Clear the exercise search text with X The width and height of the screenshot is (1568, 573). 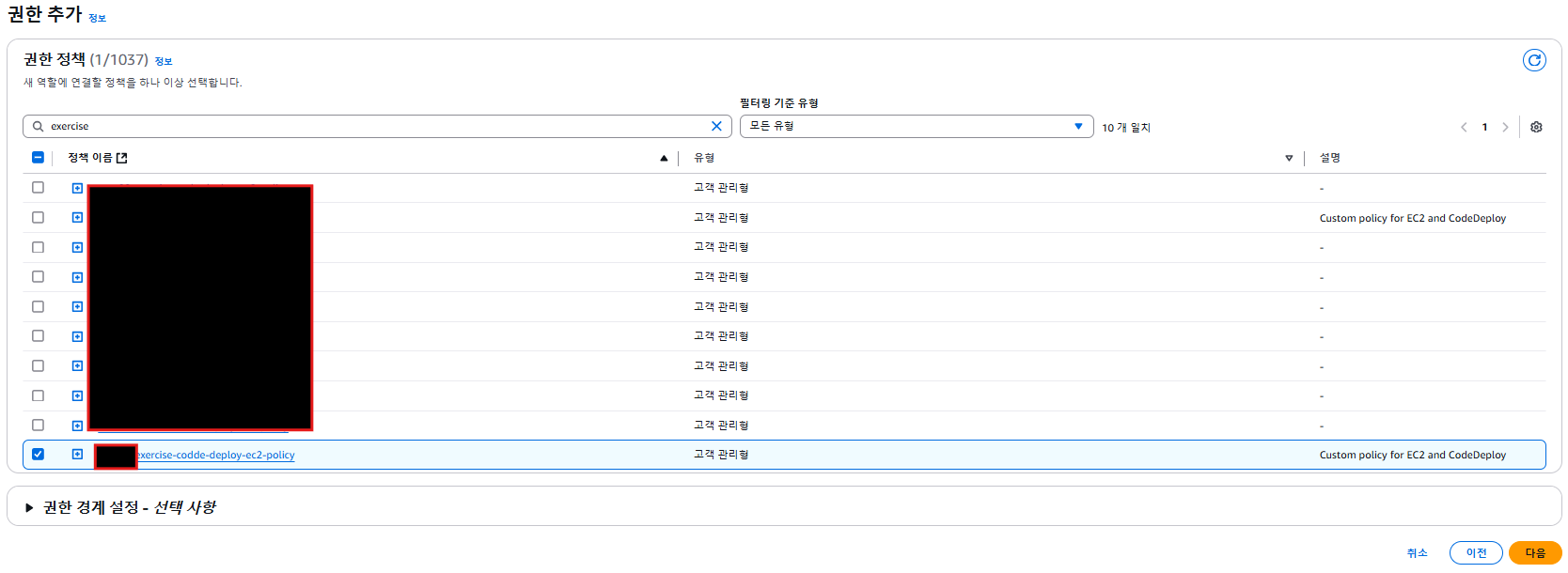[x=716, y=126]
